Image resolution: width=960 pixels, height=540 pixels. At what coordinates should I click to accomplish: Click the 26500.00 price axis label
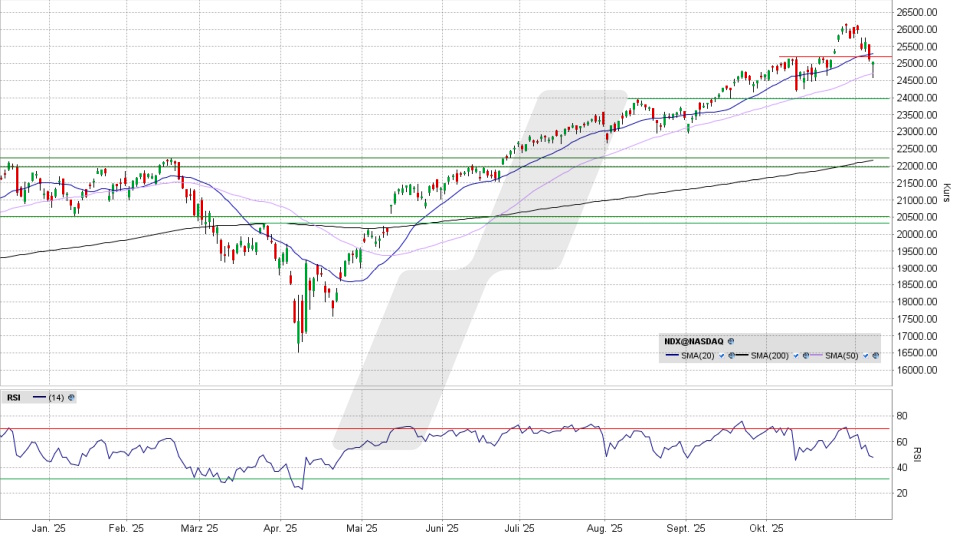[916, 12]
